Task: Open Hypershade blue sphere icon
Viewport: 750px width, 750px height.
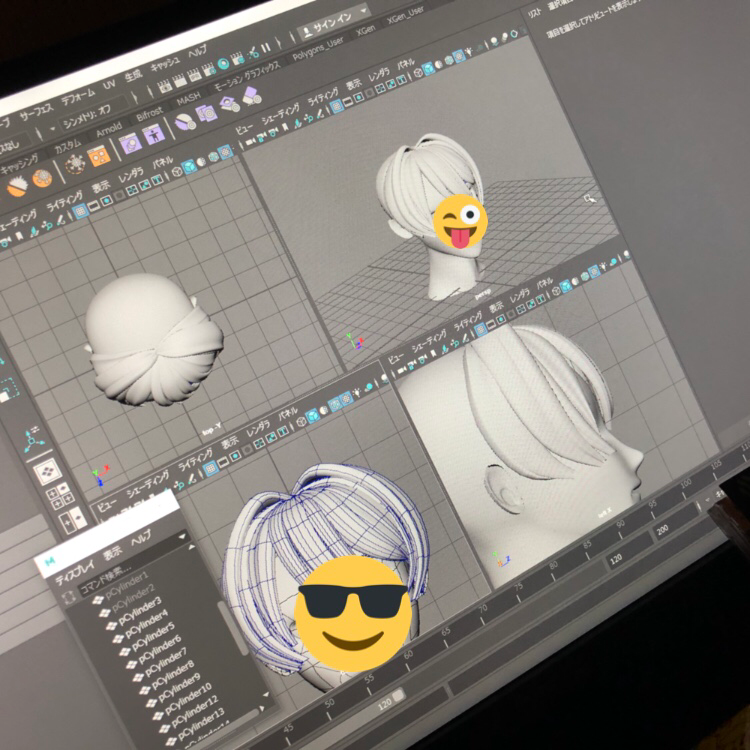Action: [223, 64]
